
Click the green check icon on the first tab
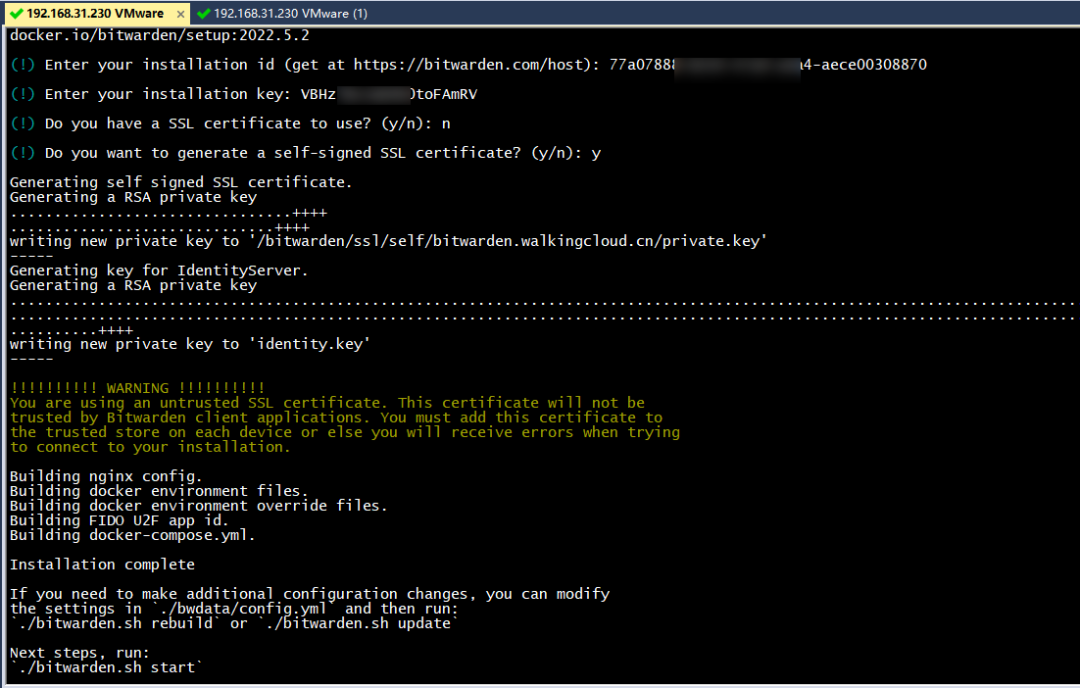tap(17, 13)
